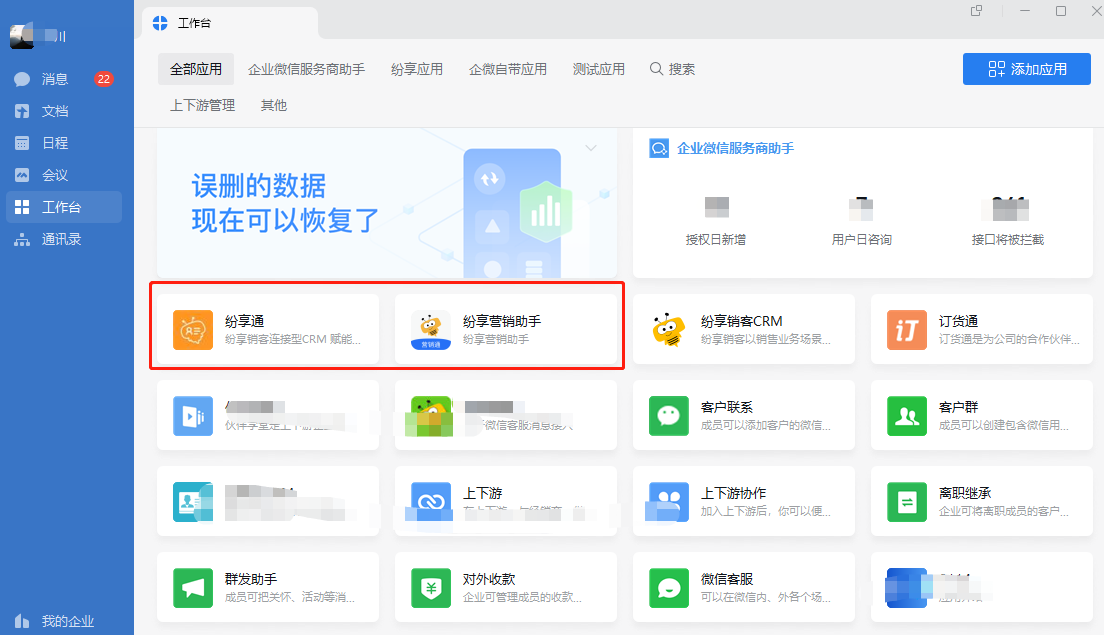The width and height of the screenshot is (1104, 635).
Task: Click the 工作台 tab logo icon
Action: click(161, 23)
